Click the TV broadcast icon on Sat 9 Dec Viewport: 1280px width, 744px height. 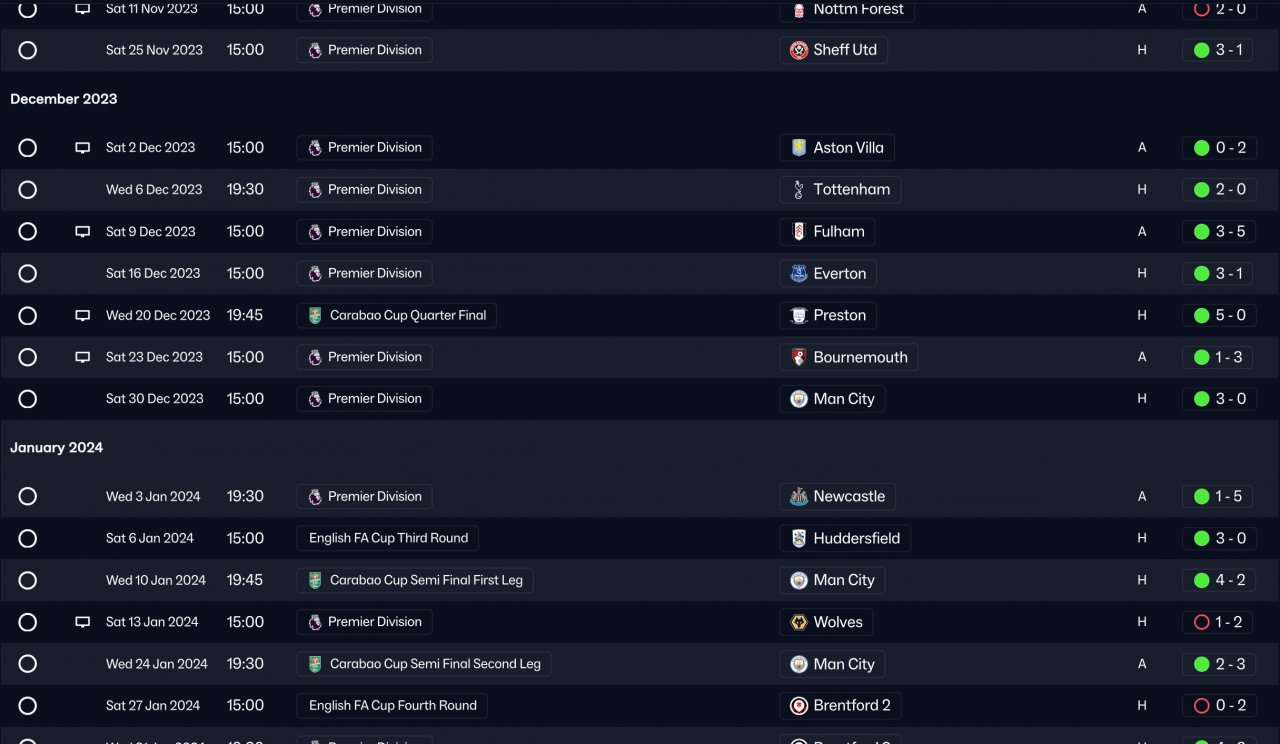pos(83,232)
